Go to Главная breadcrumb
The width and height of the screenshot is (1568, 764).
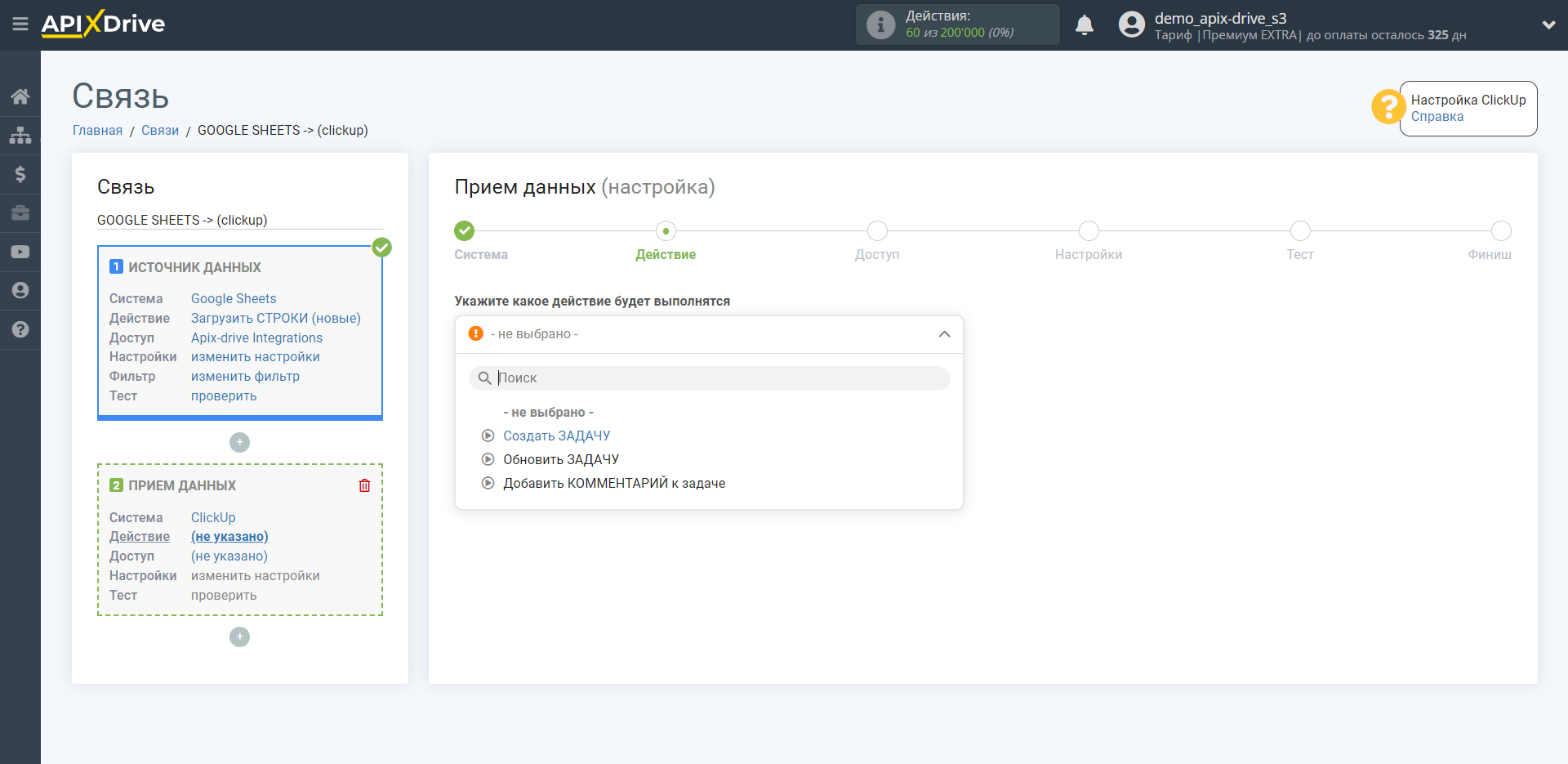pos(97,130)
